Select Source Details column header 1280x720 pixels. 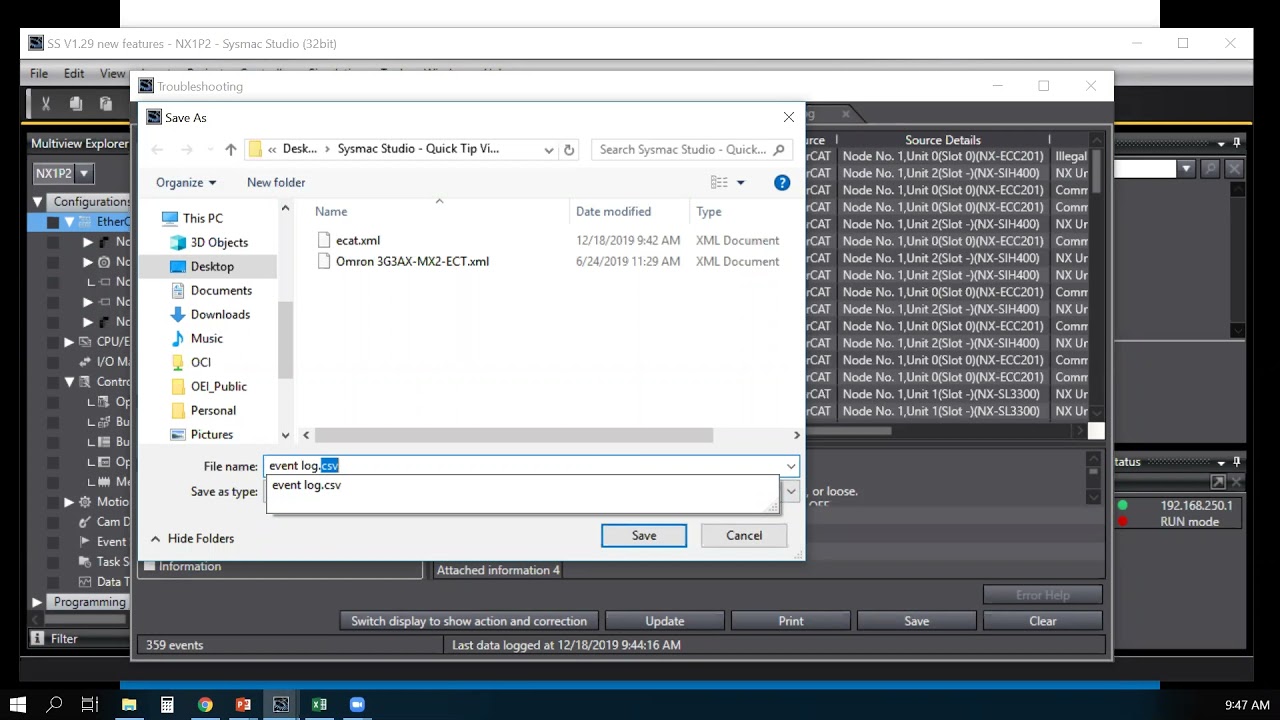[942, 140]
